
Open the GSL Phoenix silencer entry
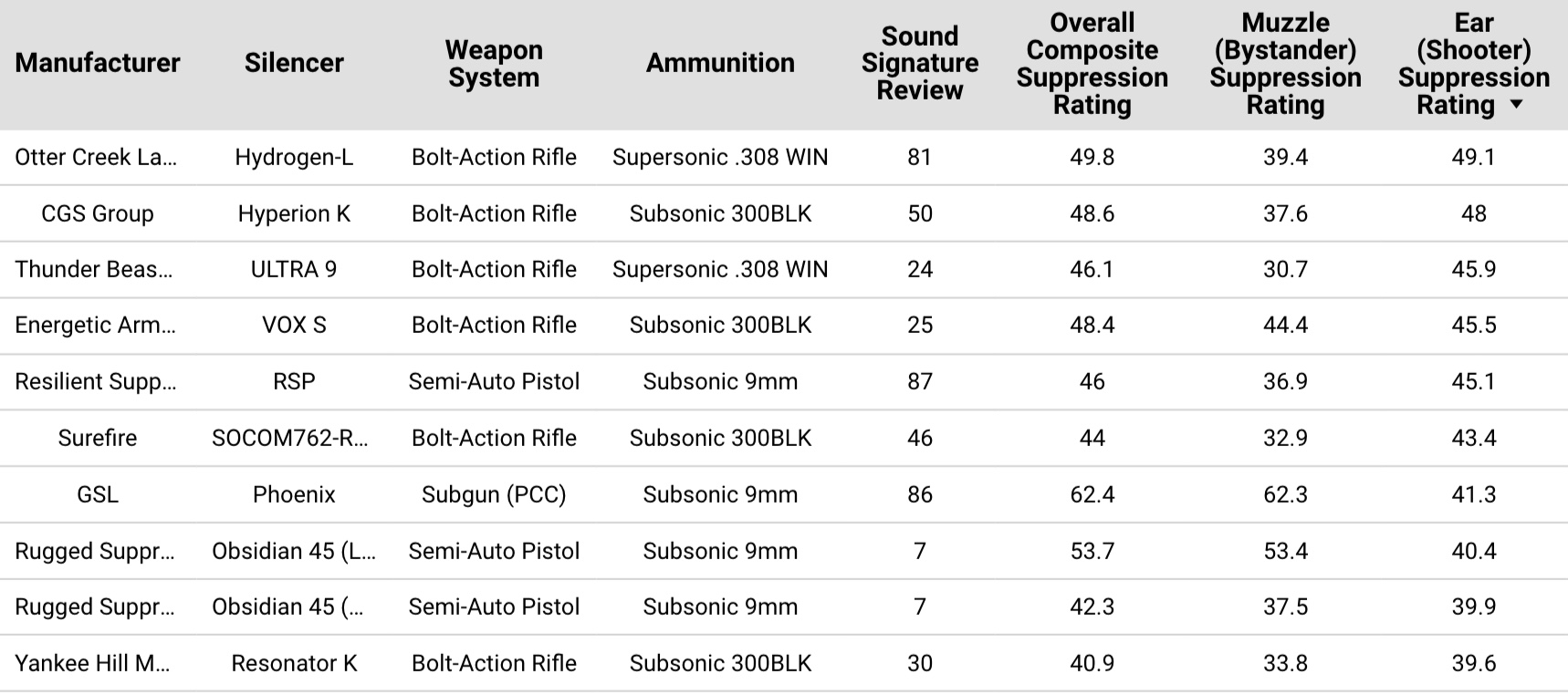point(294,494)
